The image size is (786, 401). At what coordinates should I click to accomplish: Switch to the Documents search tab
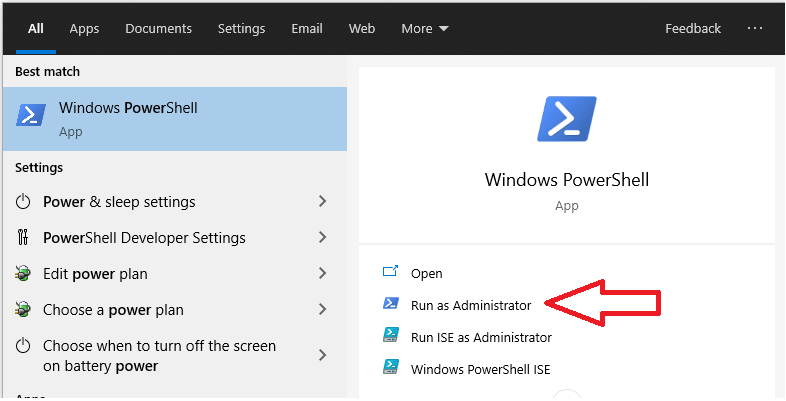coord(158,29)
